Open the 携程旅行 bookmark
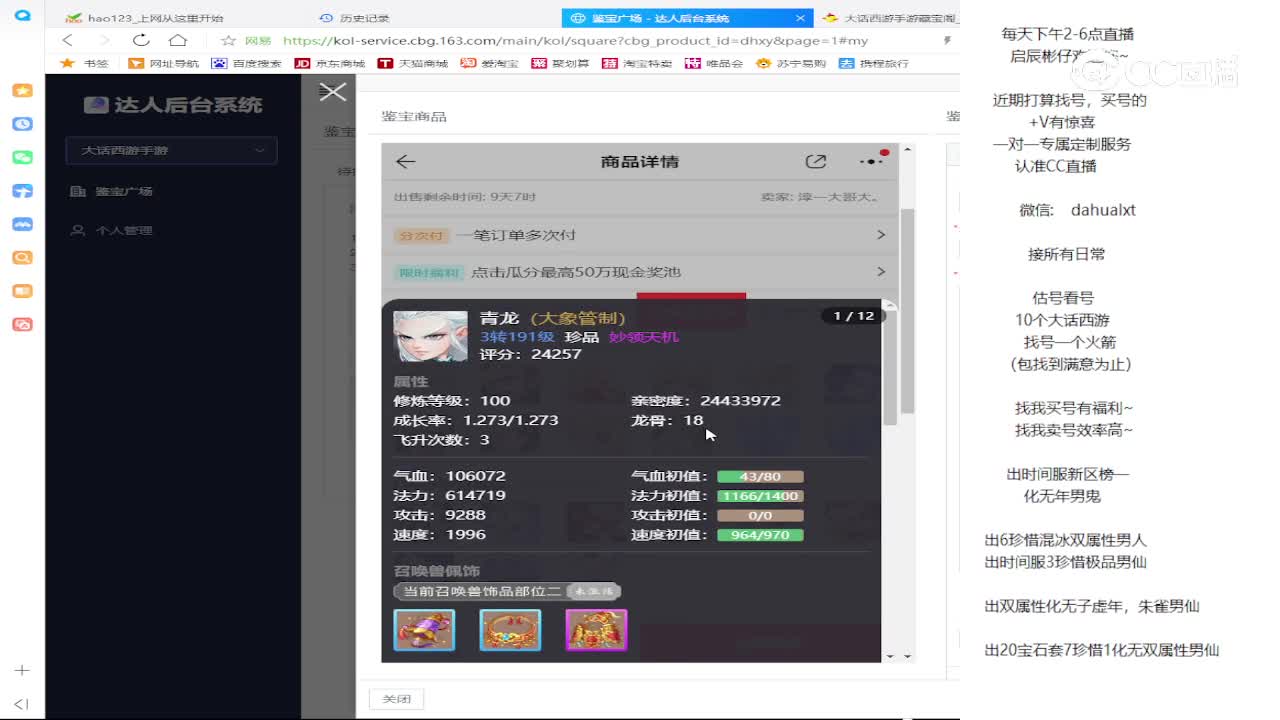The image size is (1280, 720). [x=874, y=63]
